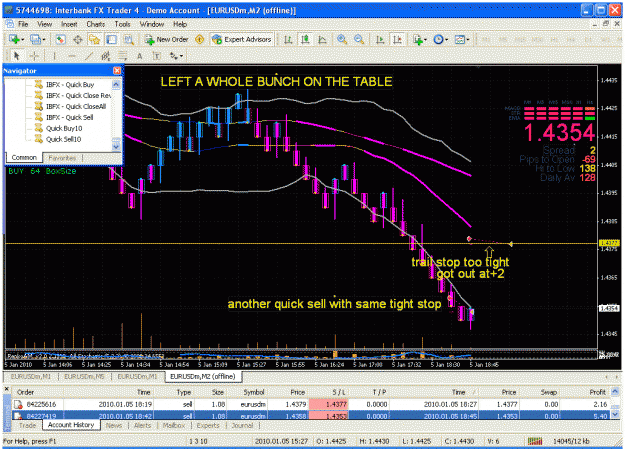
Task: Open the Templates dropdown
Action: click(462, 39)
